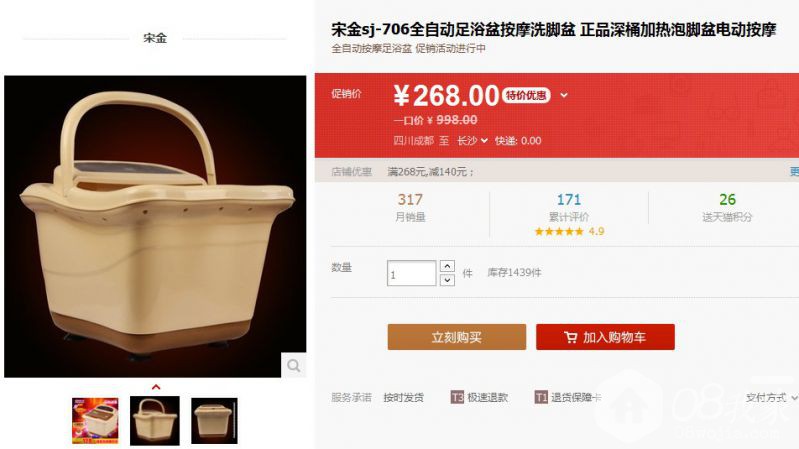
Task: Click the 立刻购买 buy now button
Action: click(x=457, y=337)
